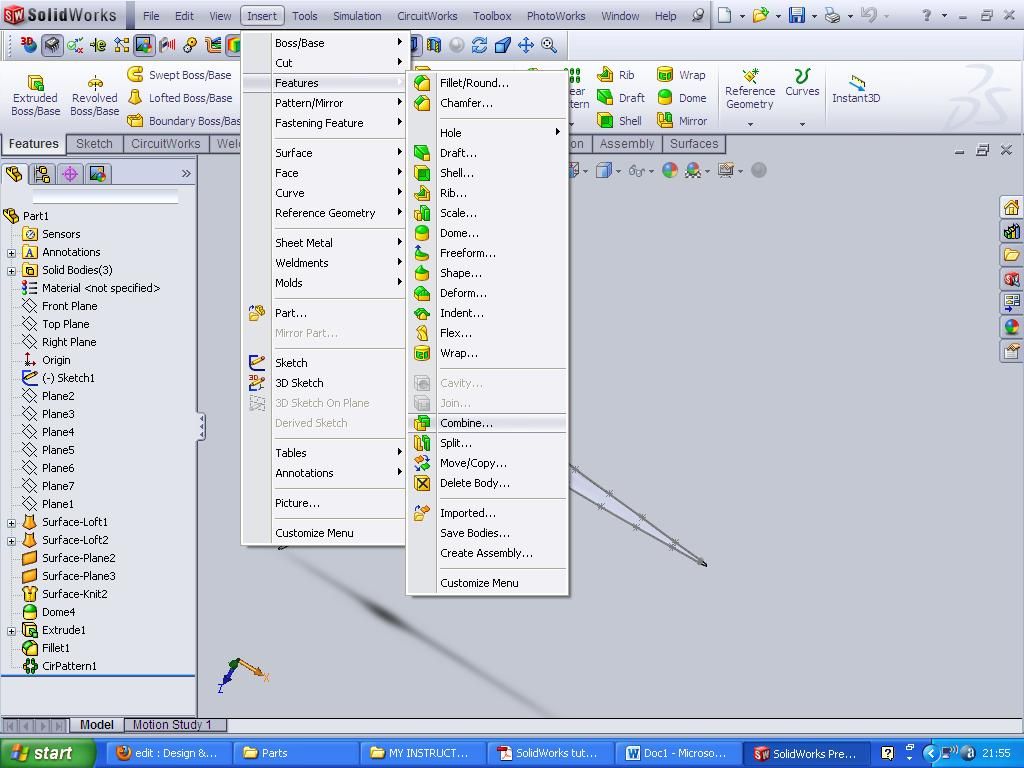Expand the Solid Bodies(3) folder
Screen dimensions: 1024x768
(x=11, y=270)
